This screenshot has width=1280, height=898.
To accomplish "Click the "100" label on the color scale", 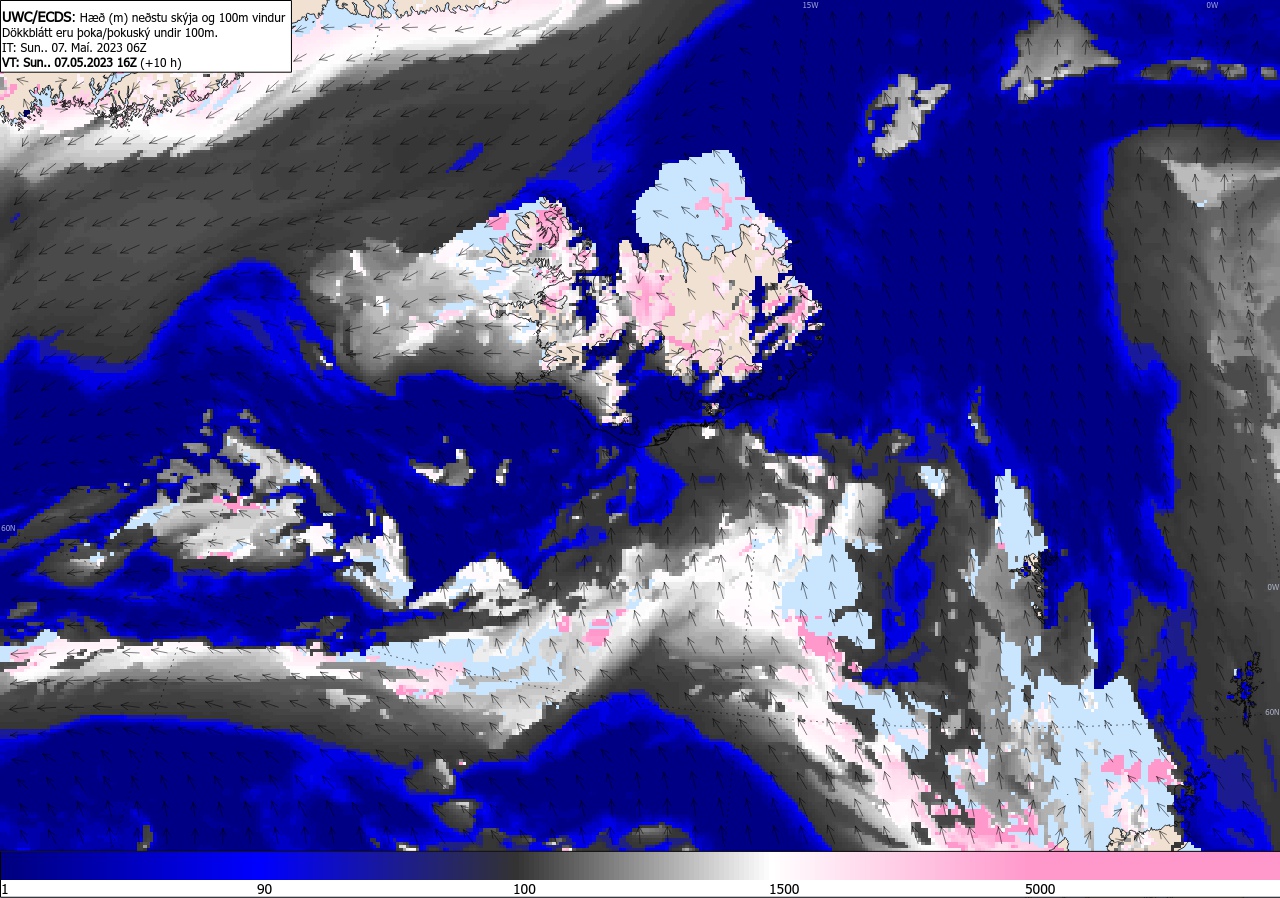I will 524,889.
